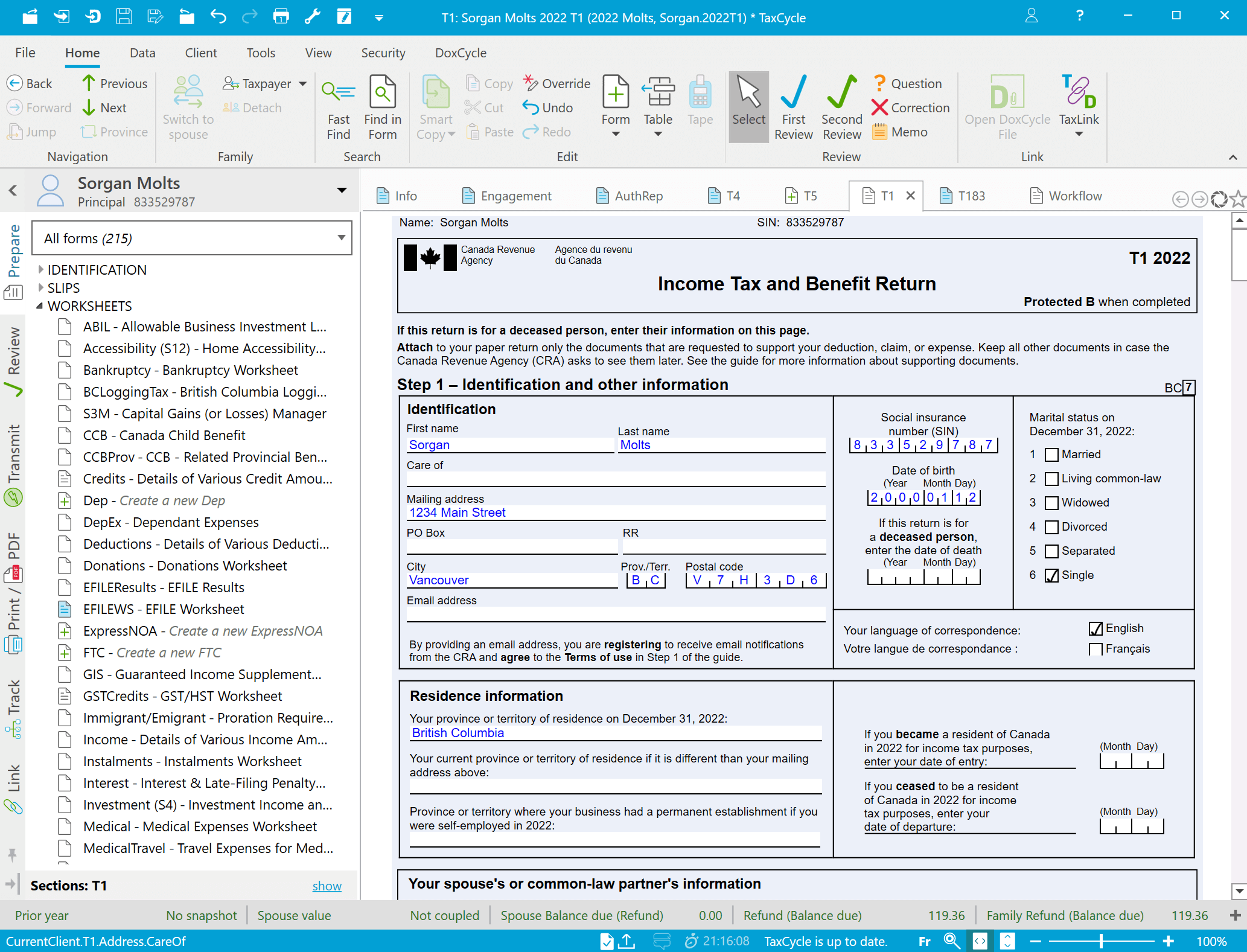The width and height of the screenshot is (1247, 952).
Task: Open CCB - Canada Child Benefit worksheet
Action: coord(164,435)
